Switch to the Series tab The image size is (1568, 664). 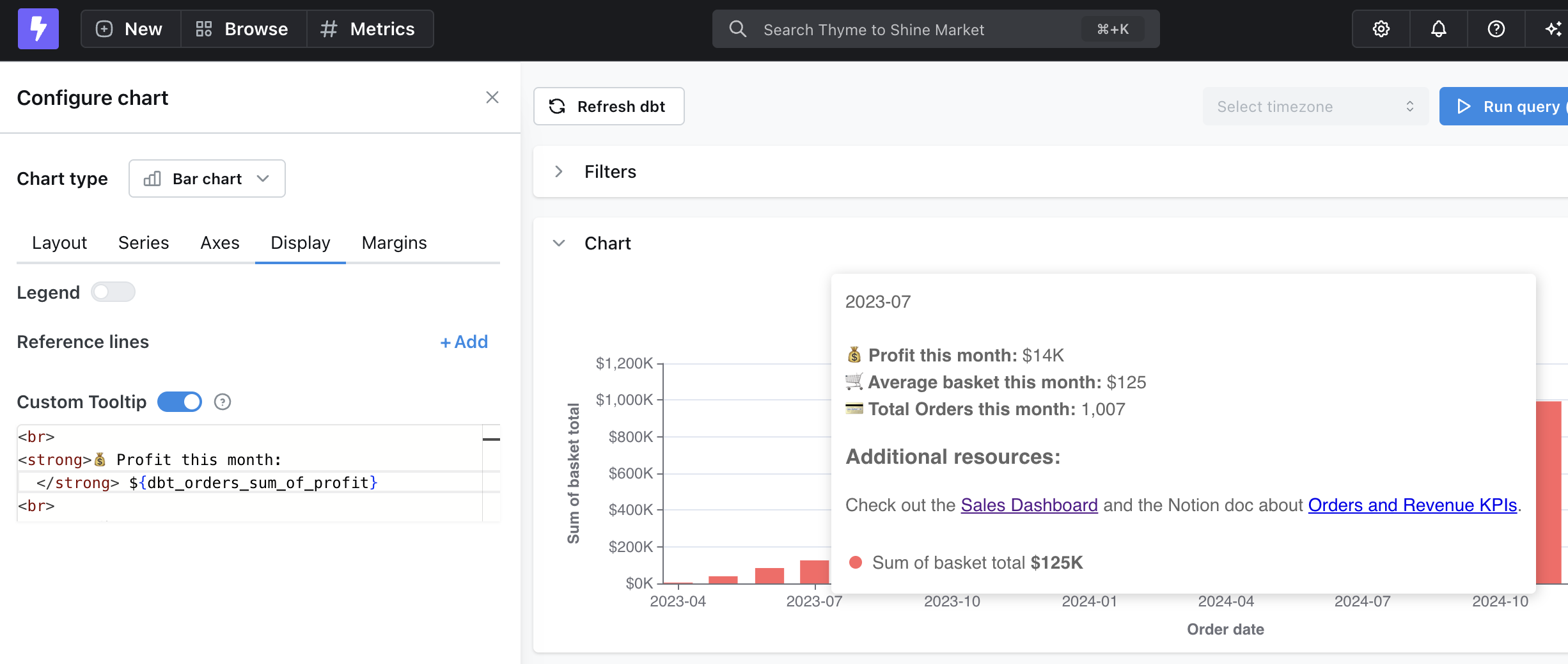pyautogui.click(x=143, y=242)
